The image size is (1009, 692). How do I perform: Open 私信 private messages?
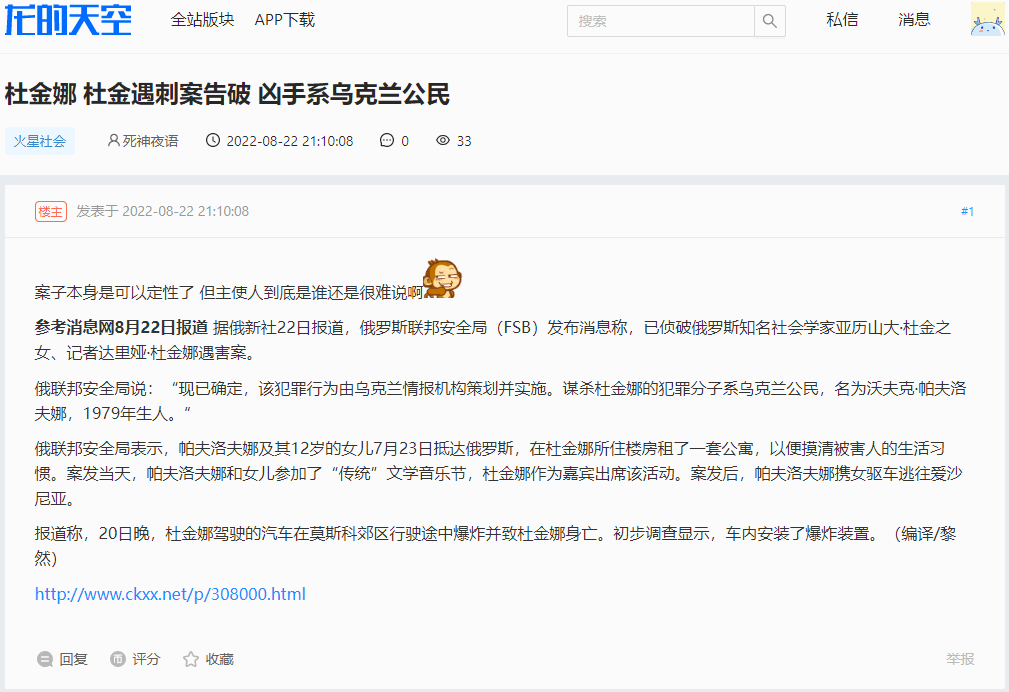pos(842,20)
